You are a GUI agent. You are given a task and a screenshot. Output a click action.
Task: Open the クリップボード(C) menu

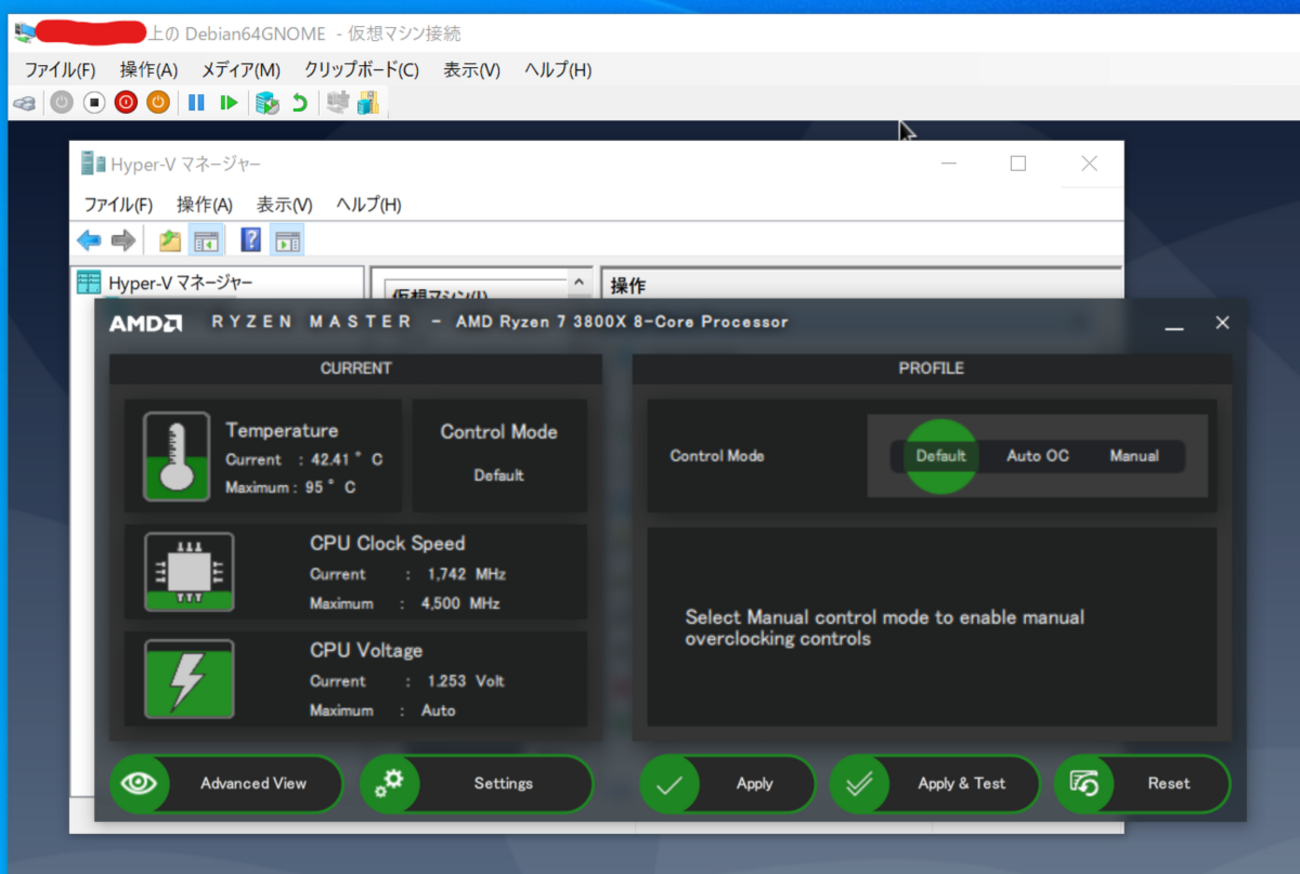coord(361,70)
